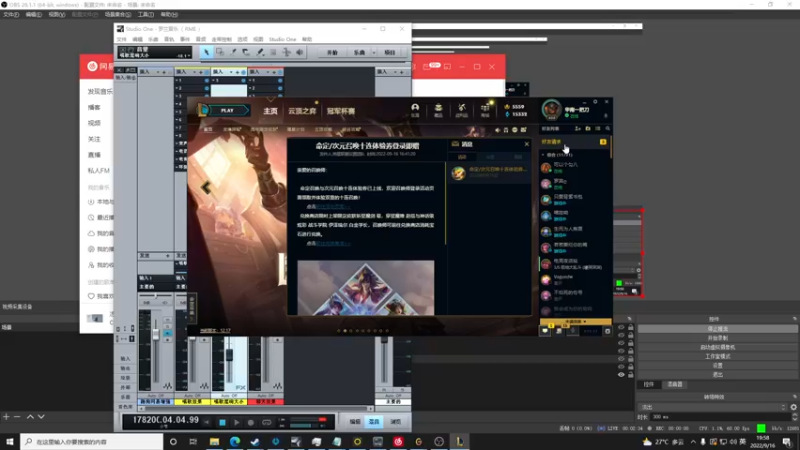Toggle the red channel's inserts power button
This screenshot has width=800, height=450.
[280, 72]
